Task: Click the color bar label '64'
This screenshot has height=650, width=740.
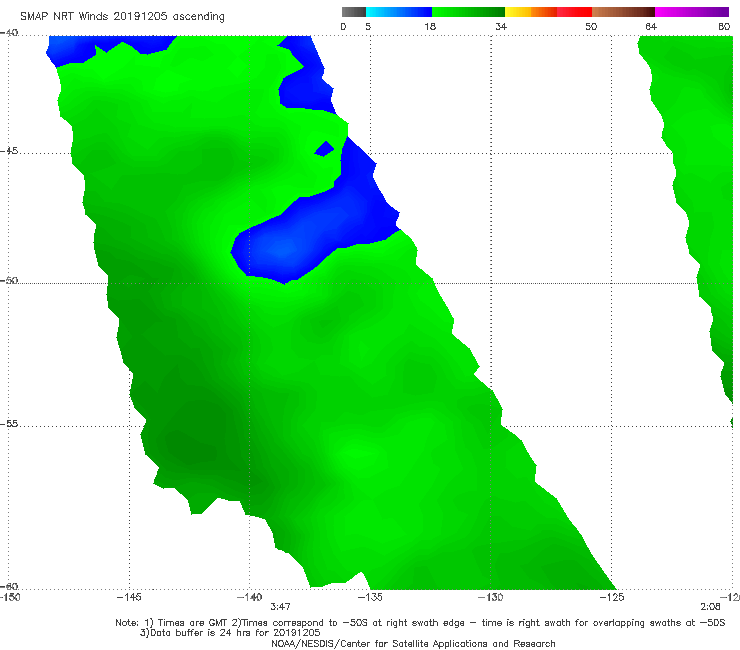Action: click(651, 26)
